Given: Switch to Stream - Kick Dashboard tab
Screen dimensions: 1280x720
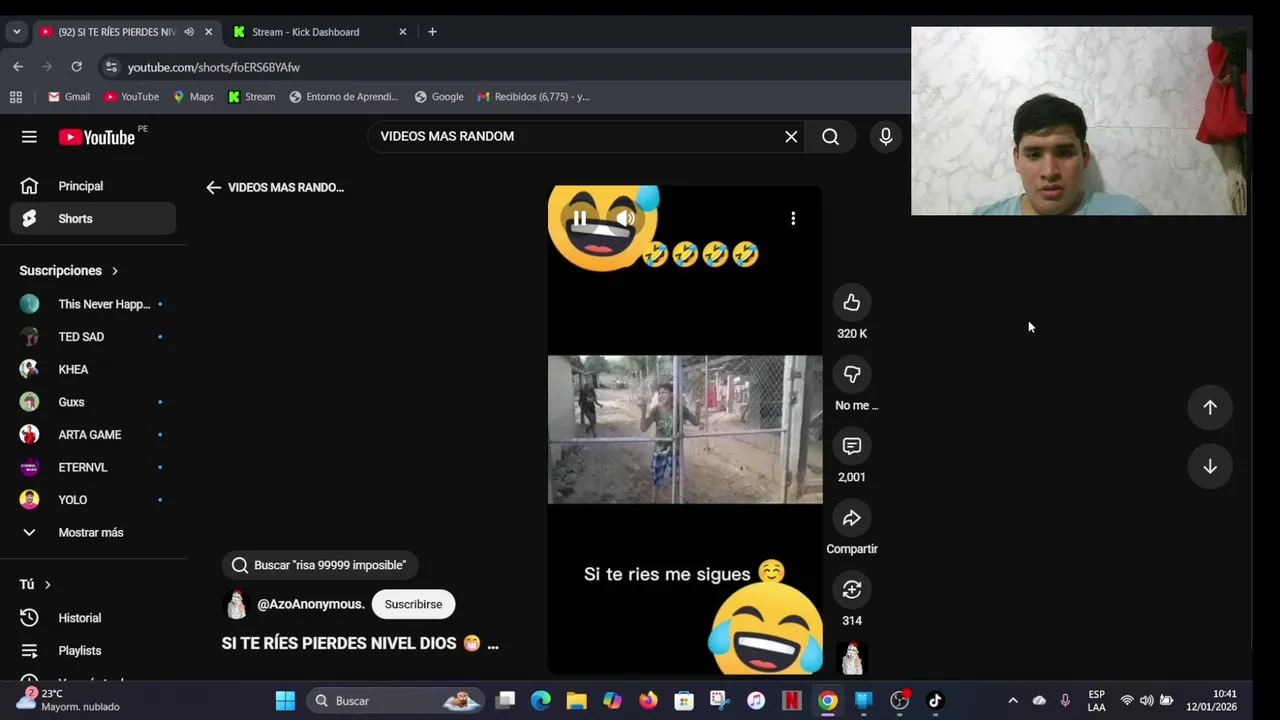Looking at the screenshot, I should [x=305, y=32].
